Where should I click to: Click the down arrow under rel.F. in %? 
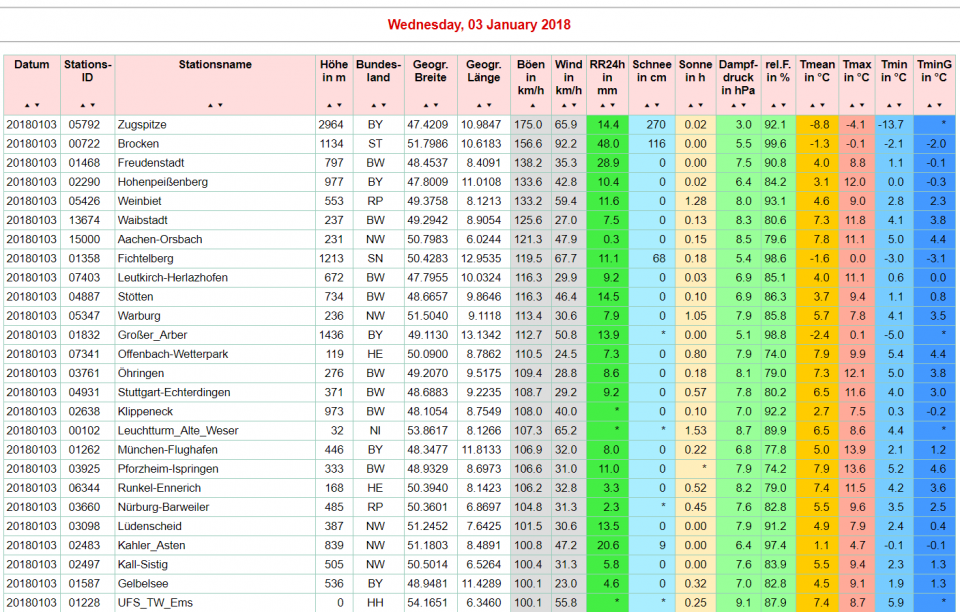(x=782, y=105)
